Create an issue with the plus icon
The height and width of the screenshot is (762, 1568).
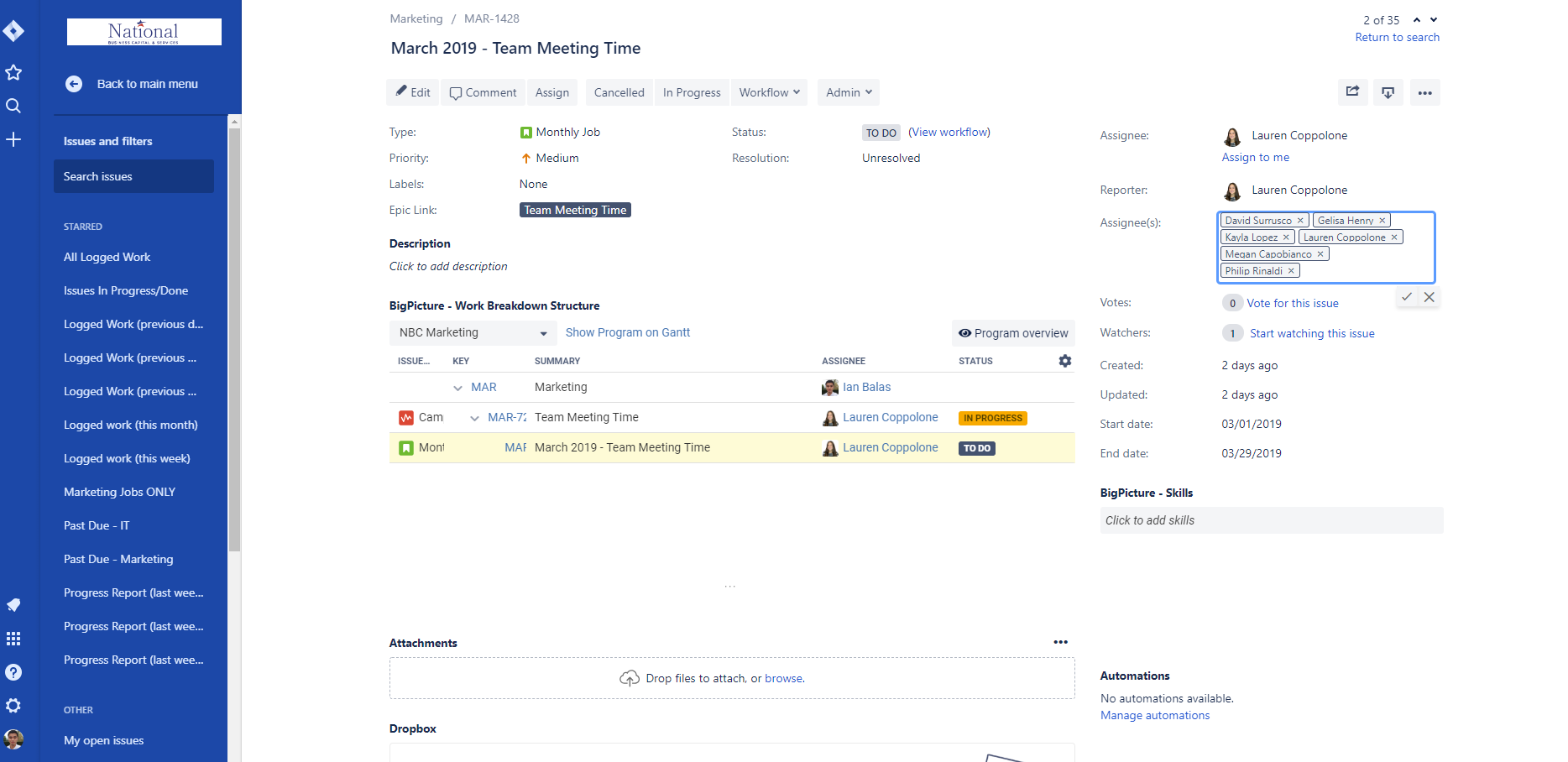pyautogui.click(x=13, y=139)
